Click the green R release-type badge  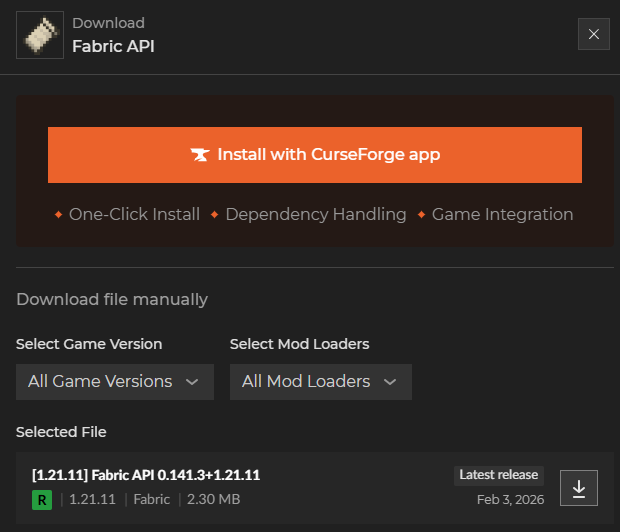tap(42, 500)
